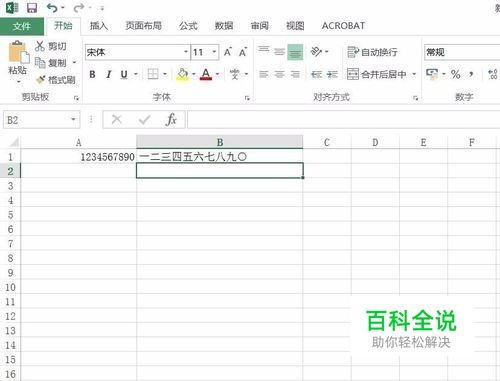
Task: Open the 文件 (File) menu
Action: click(x=22, y=26)
